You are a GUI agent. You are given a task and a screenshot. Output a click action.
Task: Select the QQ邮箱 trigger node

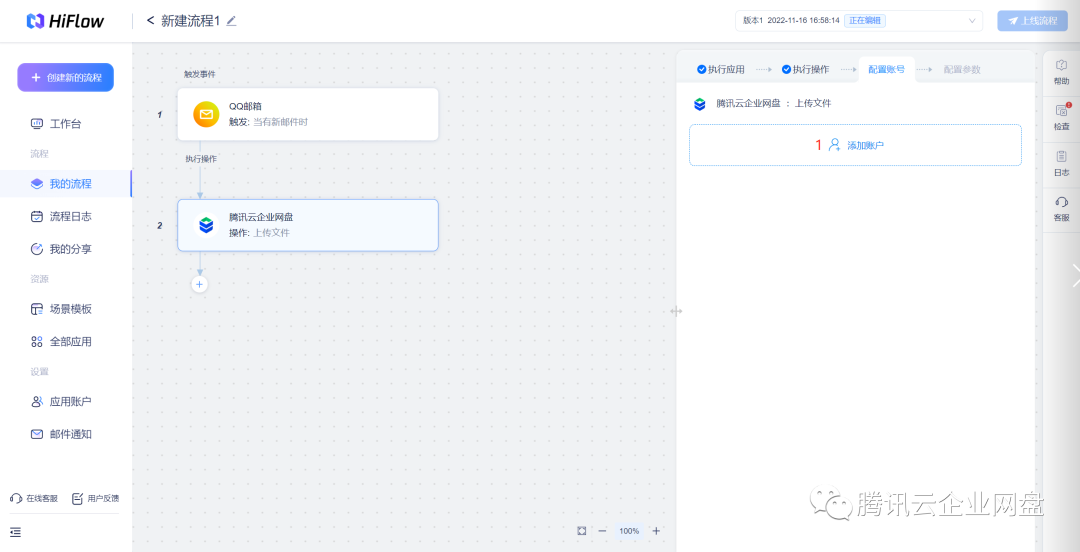pyautogui.click(x=308, y=114)
